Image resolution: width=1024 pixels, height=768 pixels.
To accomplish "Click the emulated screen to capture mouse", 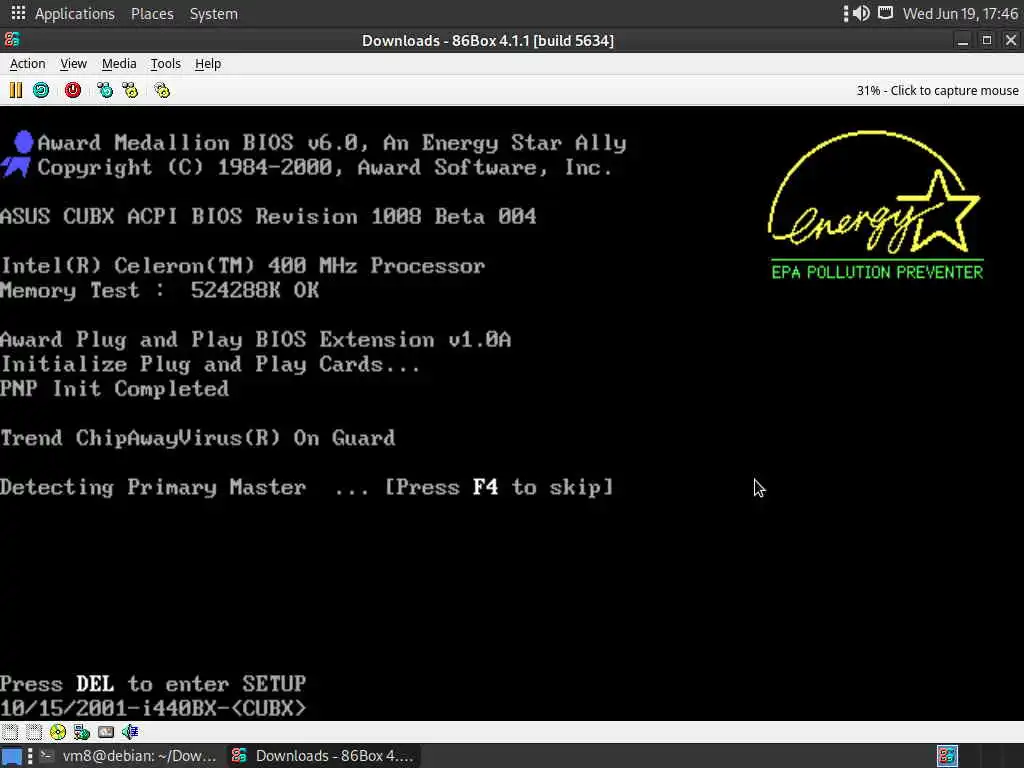I will point(512,413).
